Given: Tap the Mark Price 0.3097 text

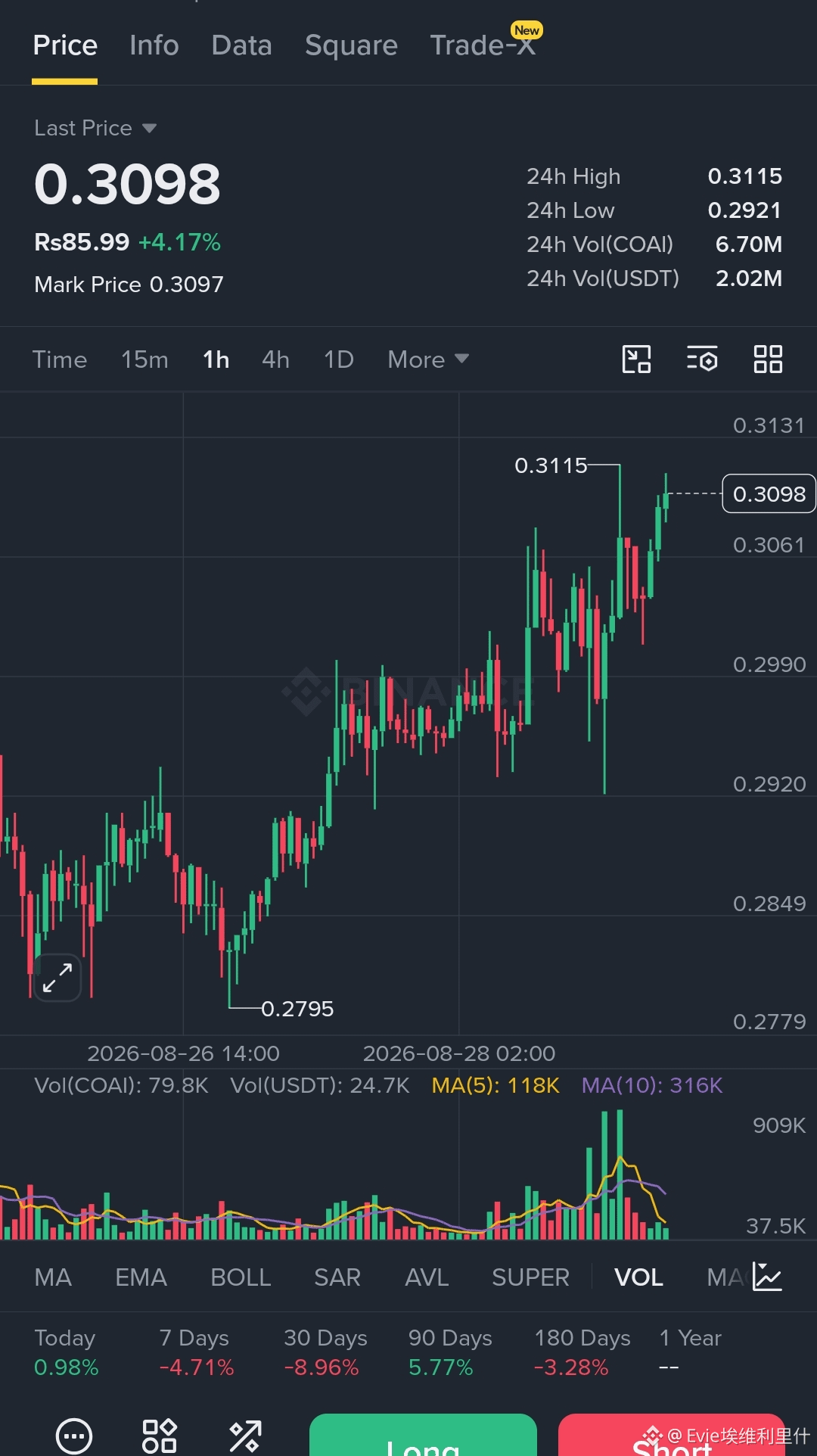Looking at the screenshot, I should point(129,285).
